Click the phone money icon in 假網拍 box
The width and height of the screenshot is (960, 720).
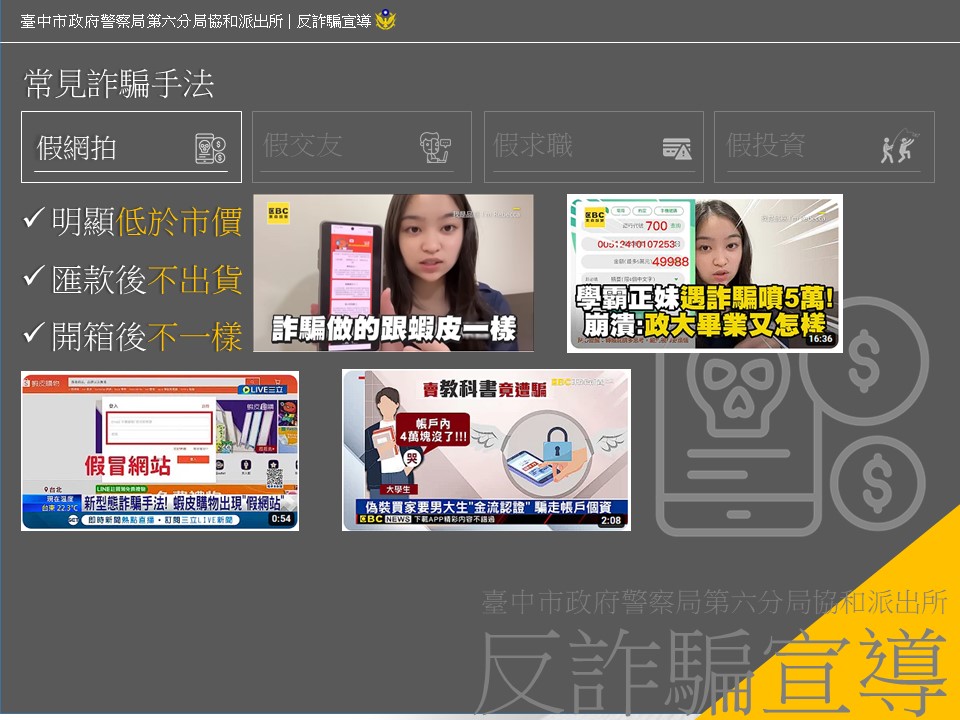pyautogui.click(x=210, y=148)
